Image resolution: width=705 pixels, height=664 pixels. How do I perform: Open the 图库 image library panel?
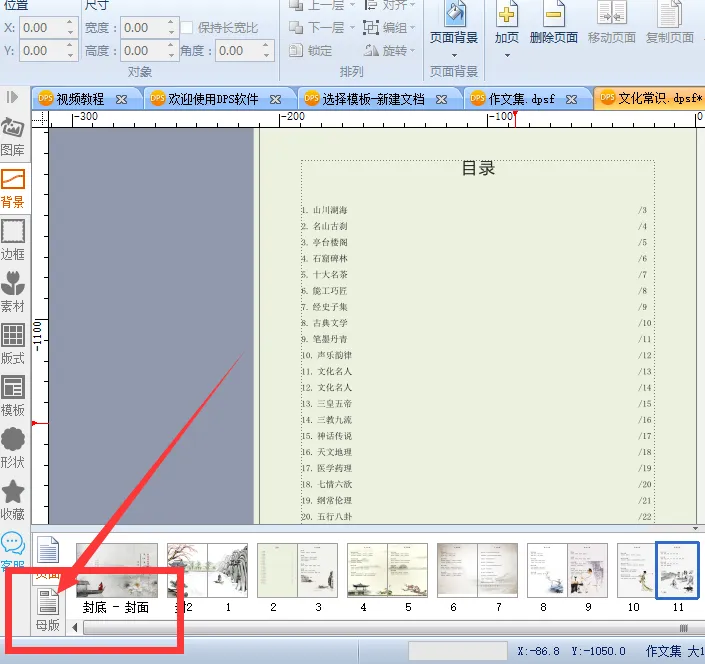(13, 137)
